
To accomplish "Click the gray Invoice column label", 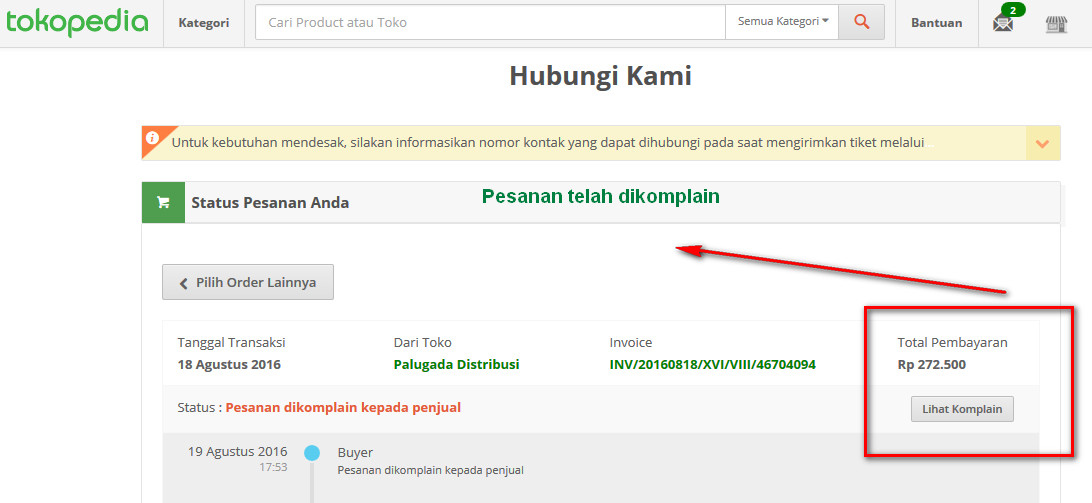I will tap(630, 343).
